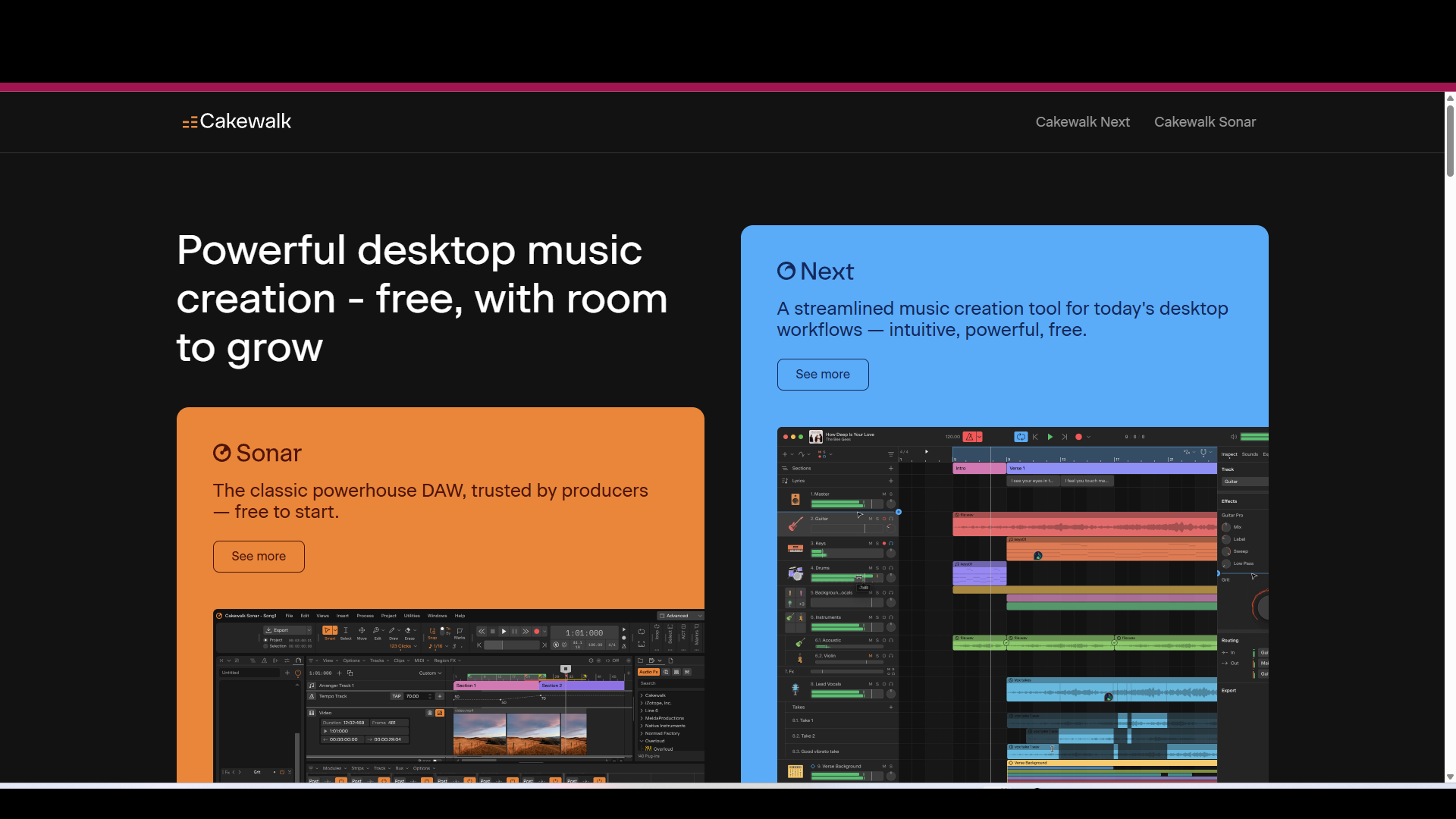The width and height of the screenshot is (1456, 819).
Task: Select the Project radio button under Export
Action: [x=265, y=640]
